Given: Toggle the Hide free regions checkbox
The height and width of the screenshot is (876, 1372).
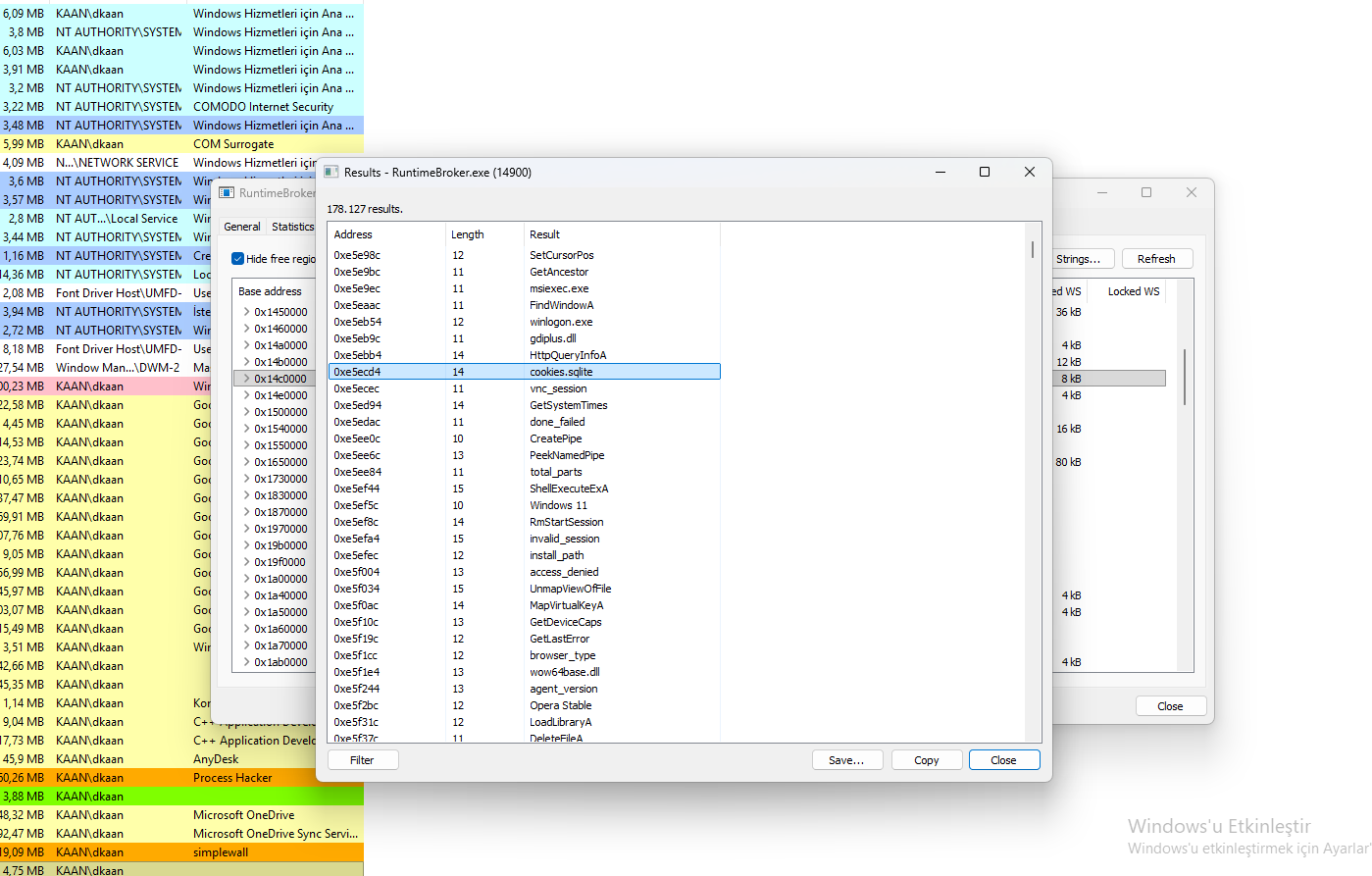Looking at the screenshot, I should [237, 259].
